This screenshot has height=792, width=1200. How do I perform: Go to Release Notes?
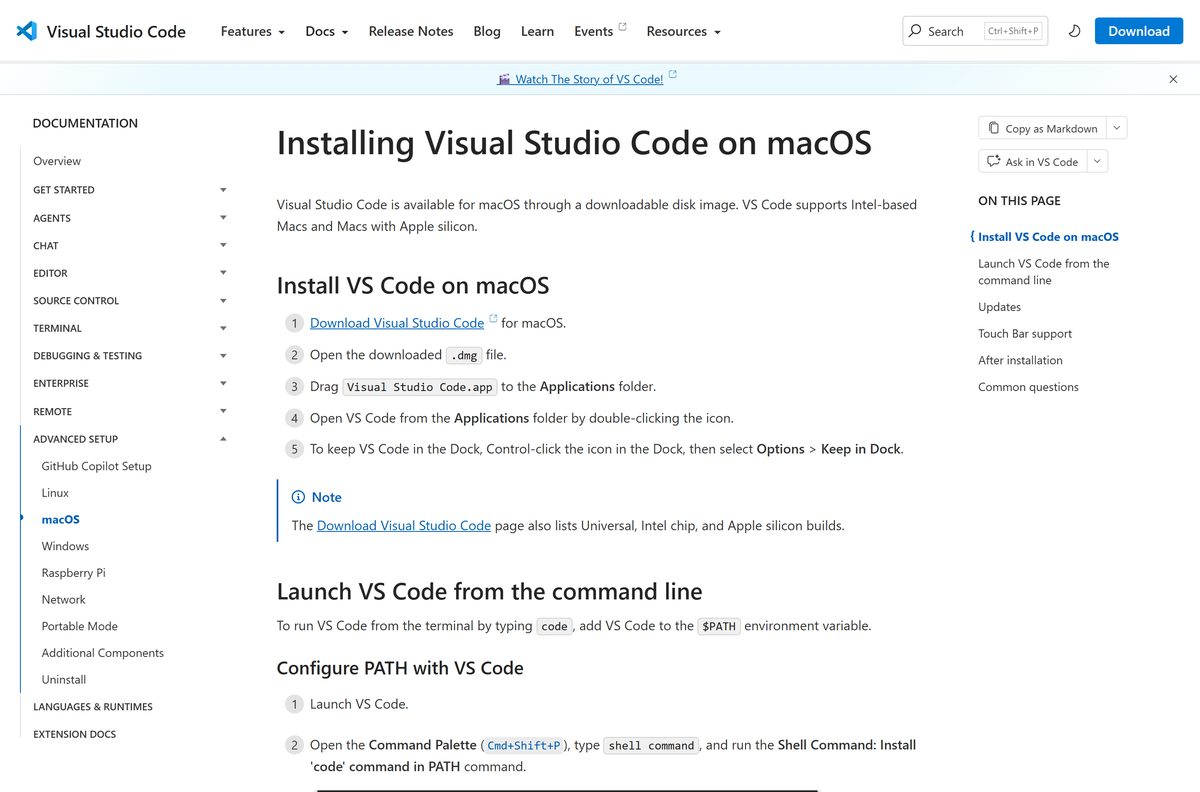pos(411,31)
